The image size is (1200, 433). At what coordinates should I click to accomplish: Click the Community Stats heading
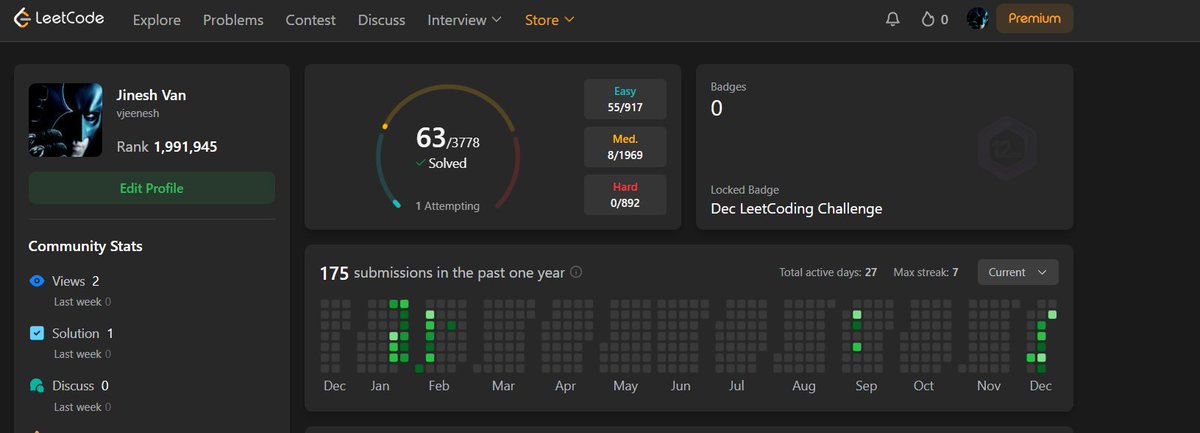click(x=85, y=246)
